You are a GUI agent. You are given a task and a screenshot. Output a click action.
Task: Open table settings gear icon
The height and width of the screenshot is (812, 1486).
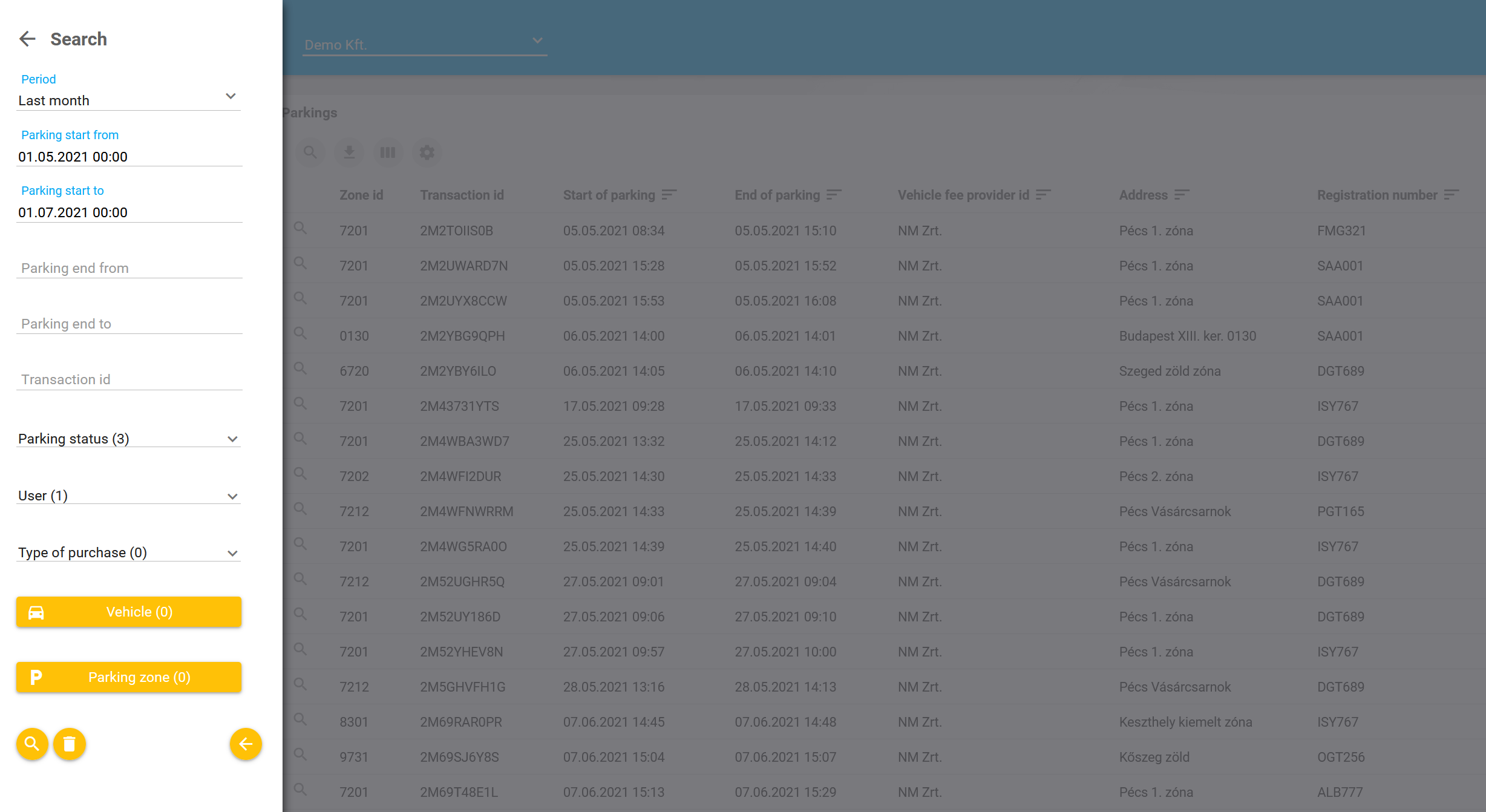[x=427, y=152]
